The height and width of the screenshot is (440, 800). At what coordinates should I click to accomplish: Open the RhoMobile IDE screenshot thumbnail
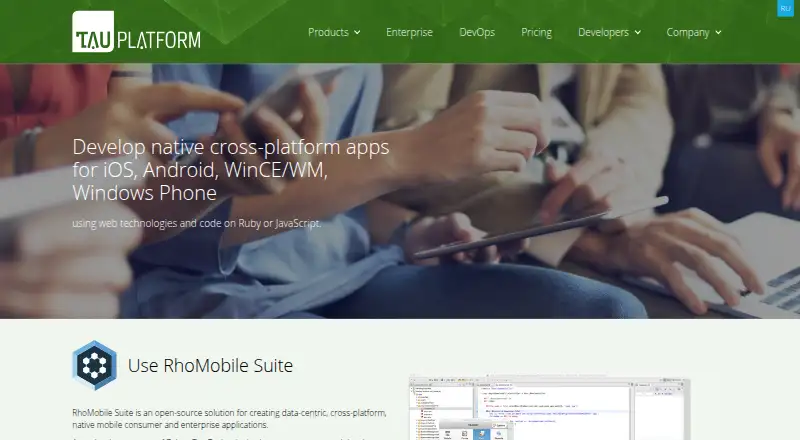[549, 408]
